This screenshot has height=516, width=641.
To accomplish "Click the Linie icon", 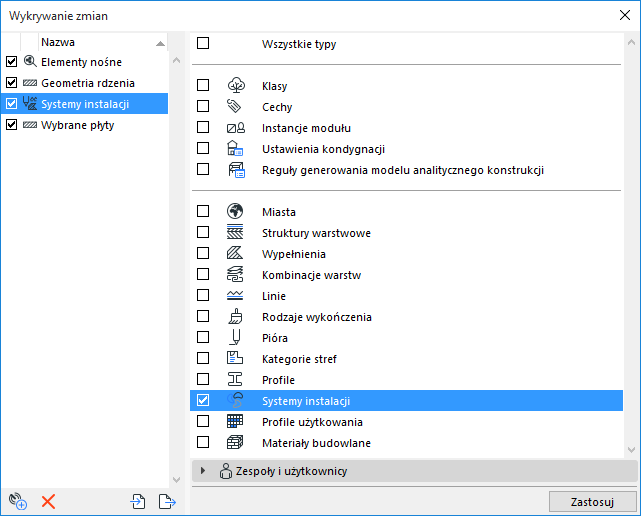I will [235, 296].
